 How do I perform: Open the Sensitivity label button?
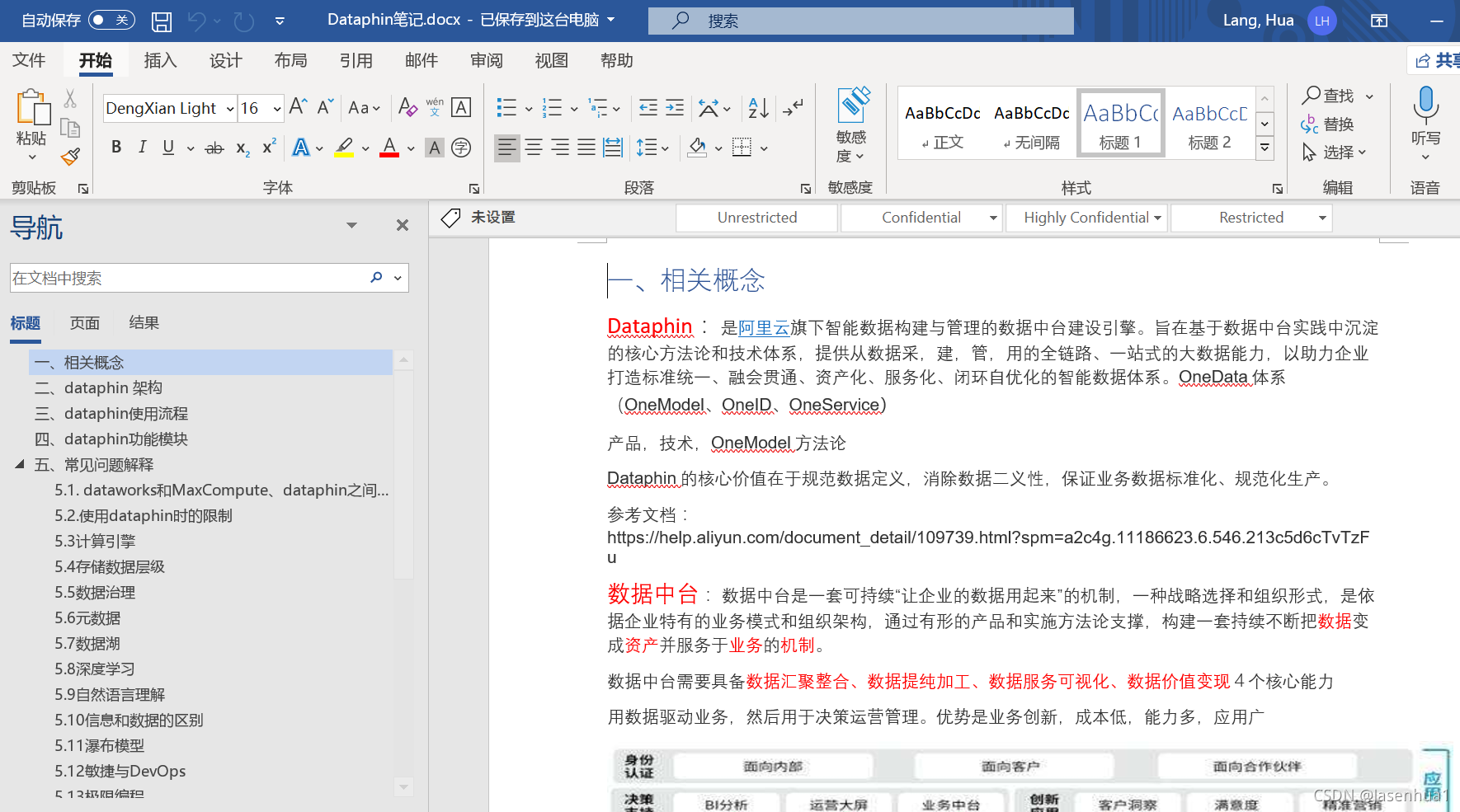[851, 125]
